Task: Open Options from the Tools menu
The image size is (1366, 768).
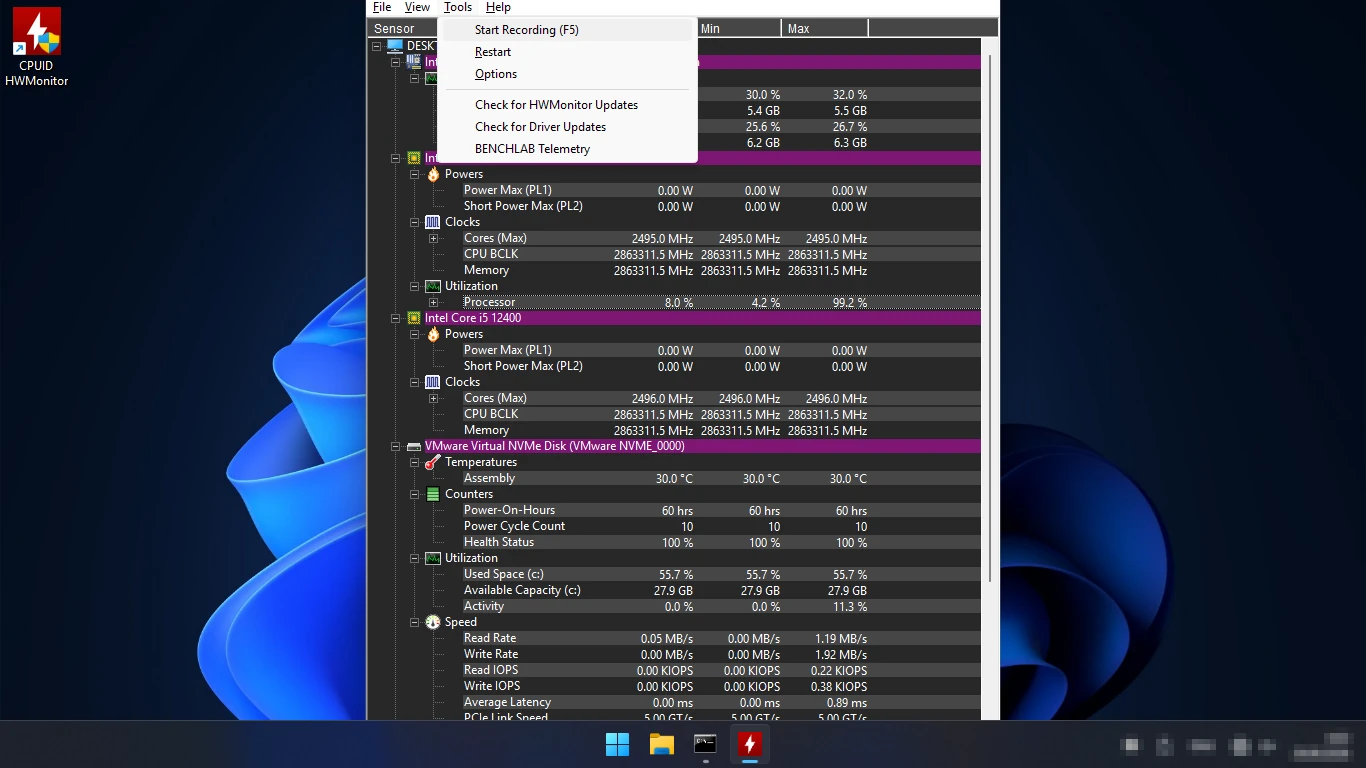Action: pyautogui.click(x=567, y=74)
